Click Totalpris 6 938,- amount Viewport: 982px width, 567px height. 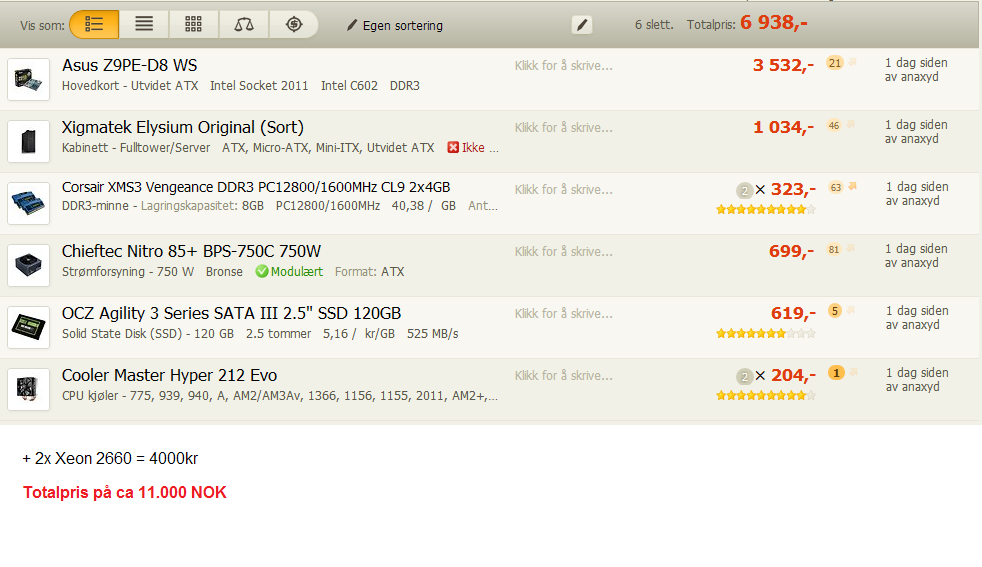774,23
